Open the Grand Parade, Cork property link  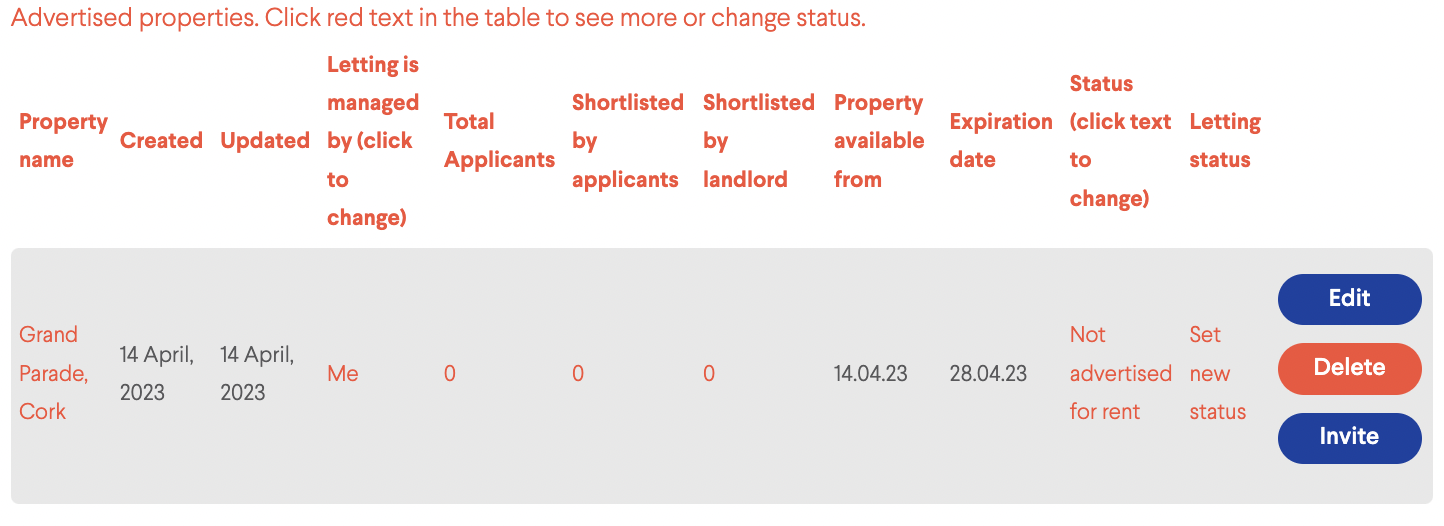pos(54,373)
